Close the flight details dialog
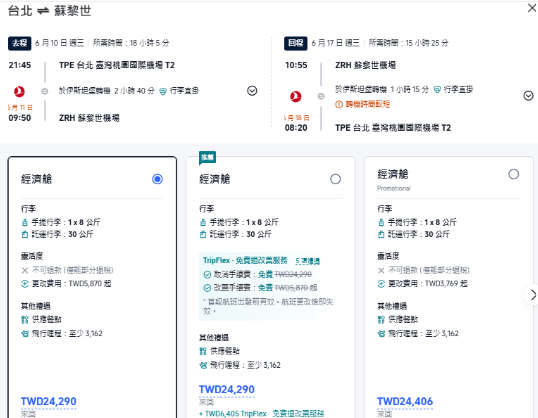Viewport: 538px width, 418px height. (x=531, y=8)
